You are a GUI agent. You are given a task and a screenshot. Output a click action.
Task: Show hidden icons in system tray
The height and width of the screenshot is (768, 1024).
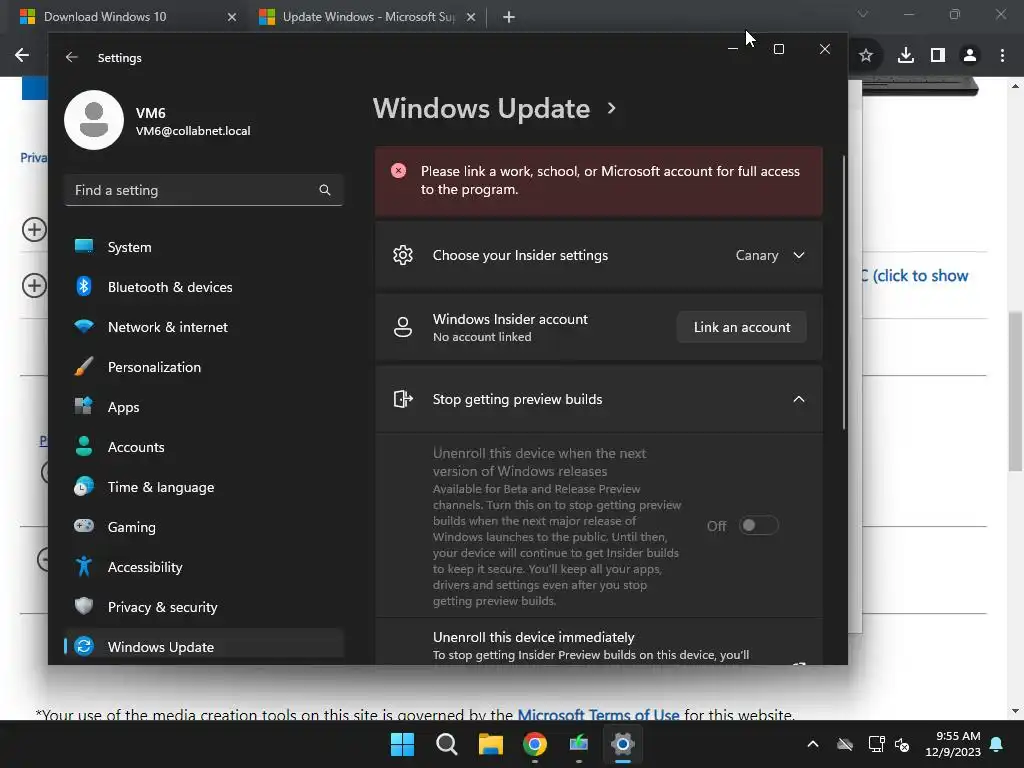click(x=812, y=744)
